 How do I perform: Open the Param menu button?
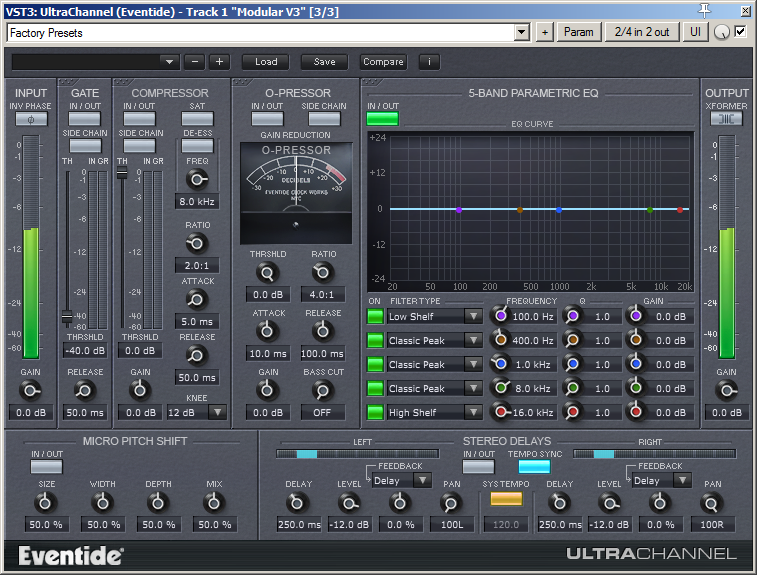point(578,32)
